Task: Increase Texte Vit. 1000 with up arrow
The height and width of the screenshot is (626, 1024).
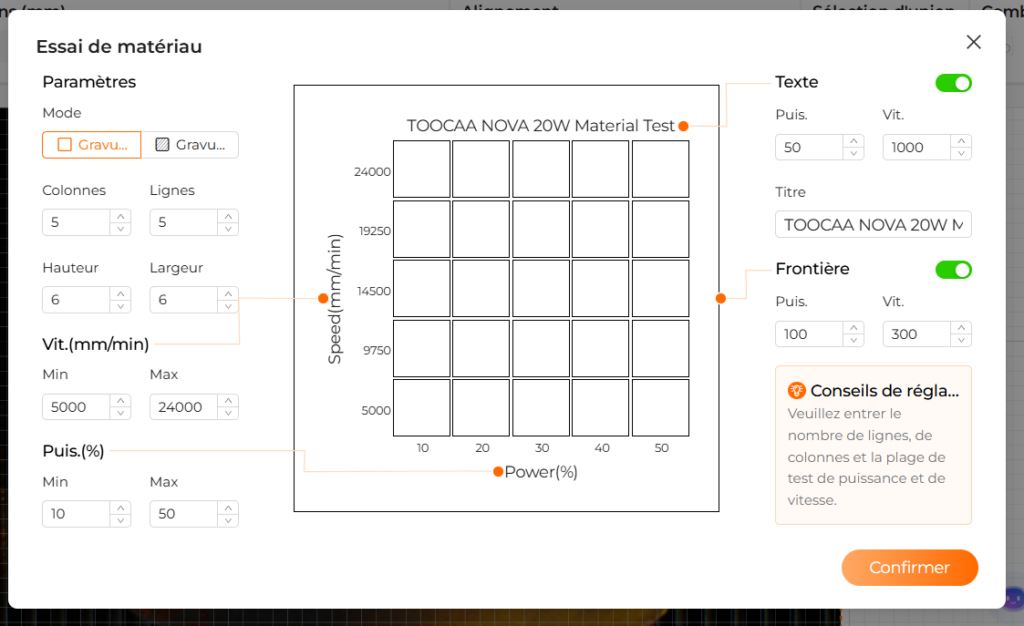Action: tap(961, 141)
